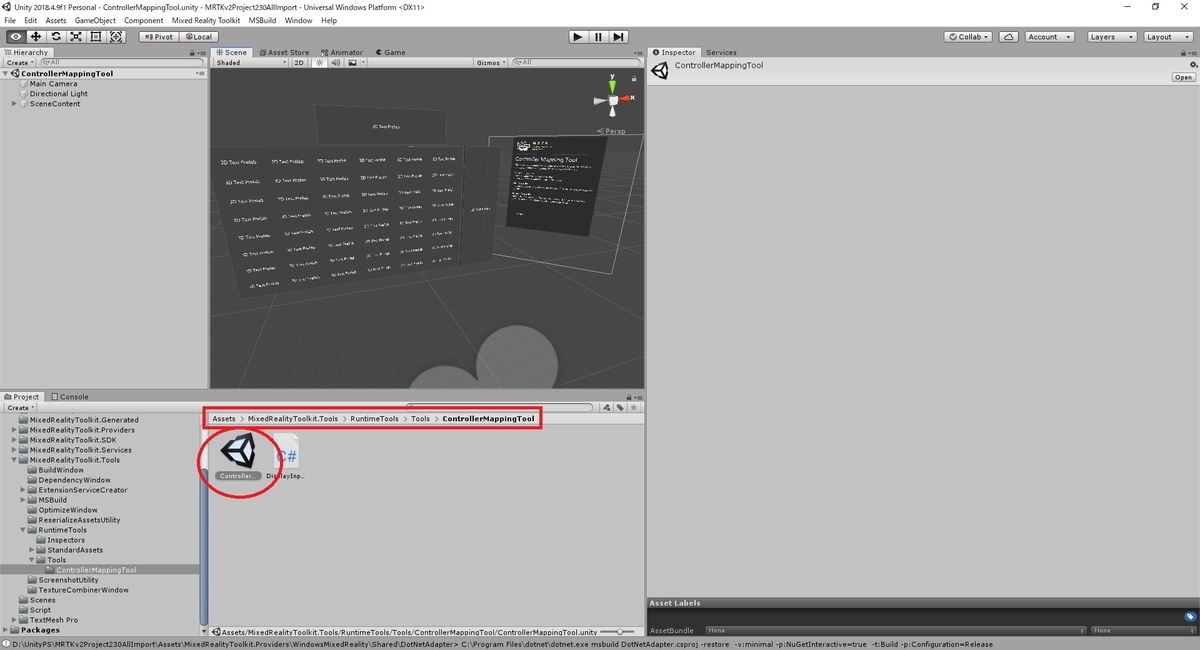Select the Hand (view) tool
The width and height of the screenshot is (1200, 650).
(x=16, y=37)
